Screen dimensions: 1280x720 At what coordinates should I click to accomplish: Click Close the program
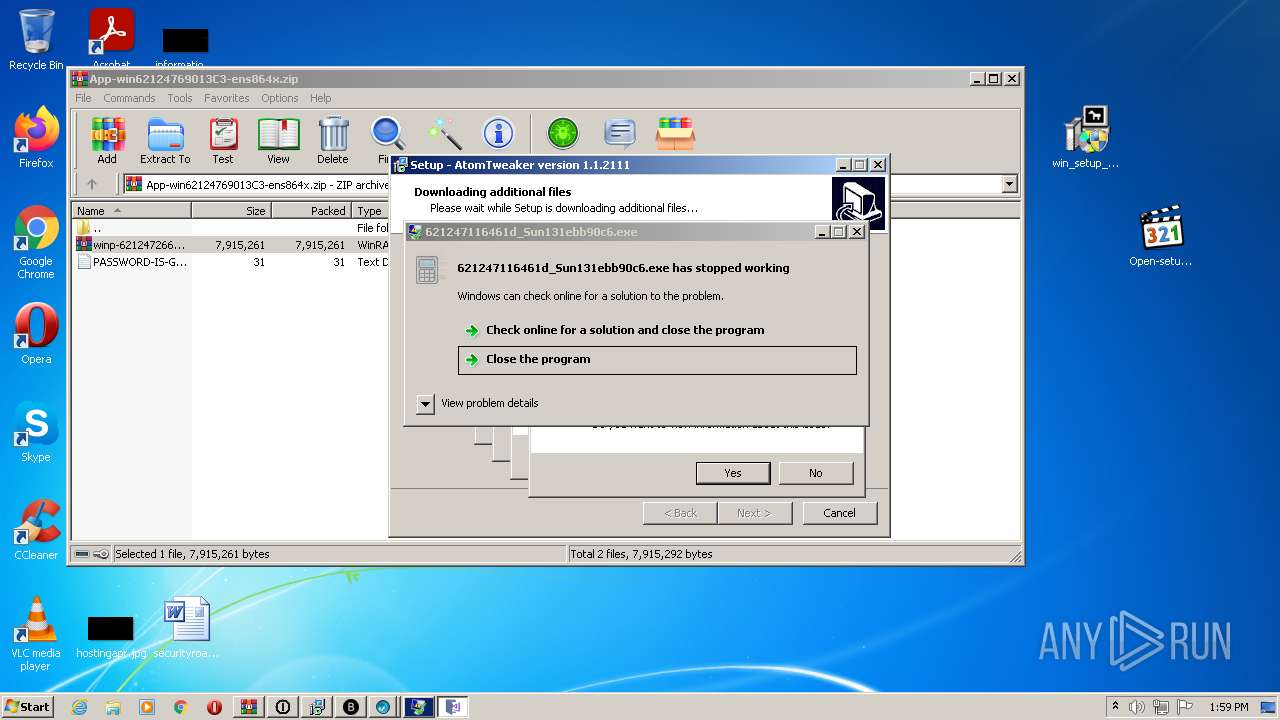657,360
